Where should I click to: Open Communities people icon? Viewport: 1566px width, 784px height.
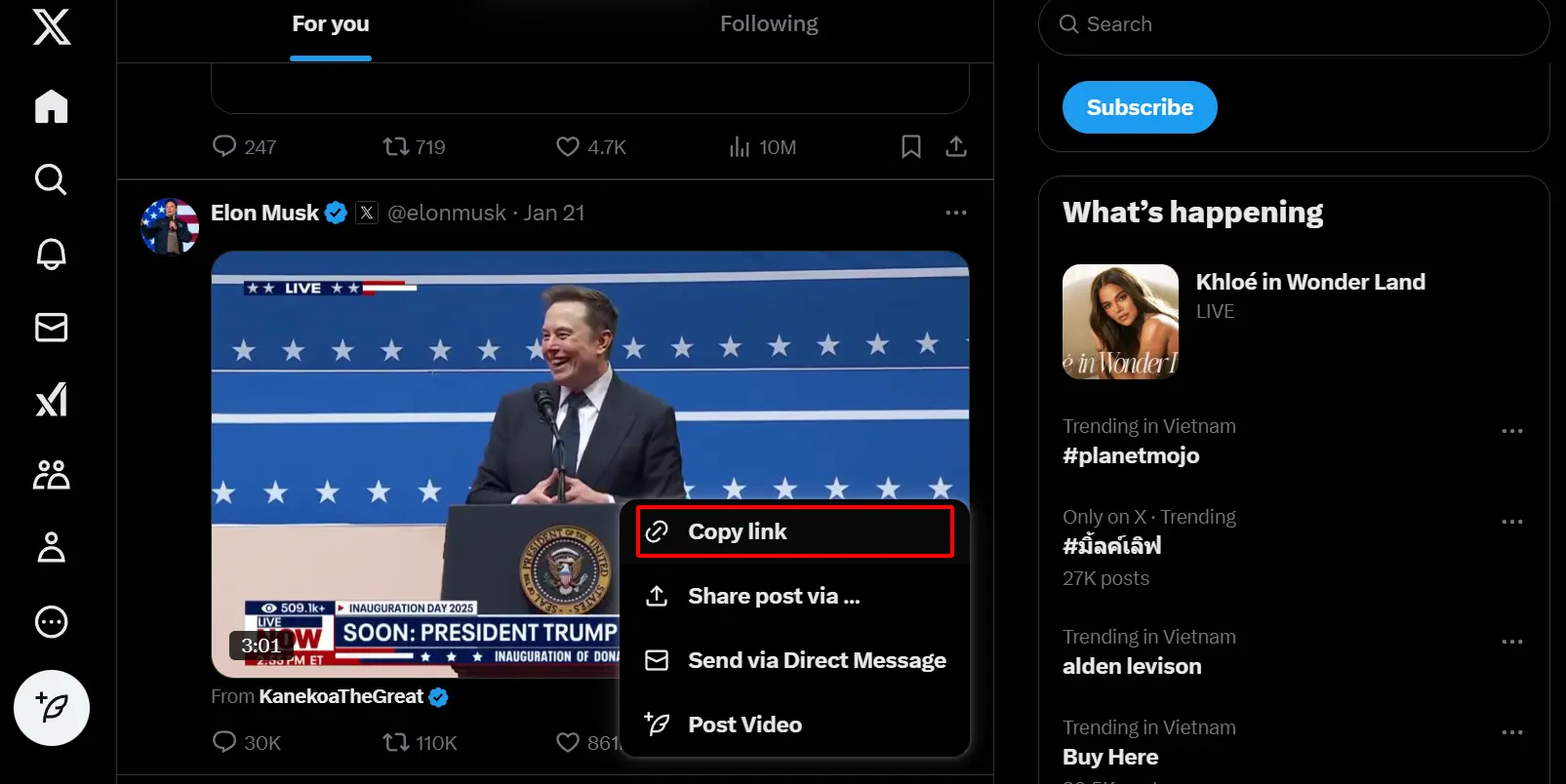(52, 475)
